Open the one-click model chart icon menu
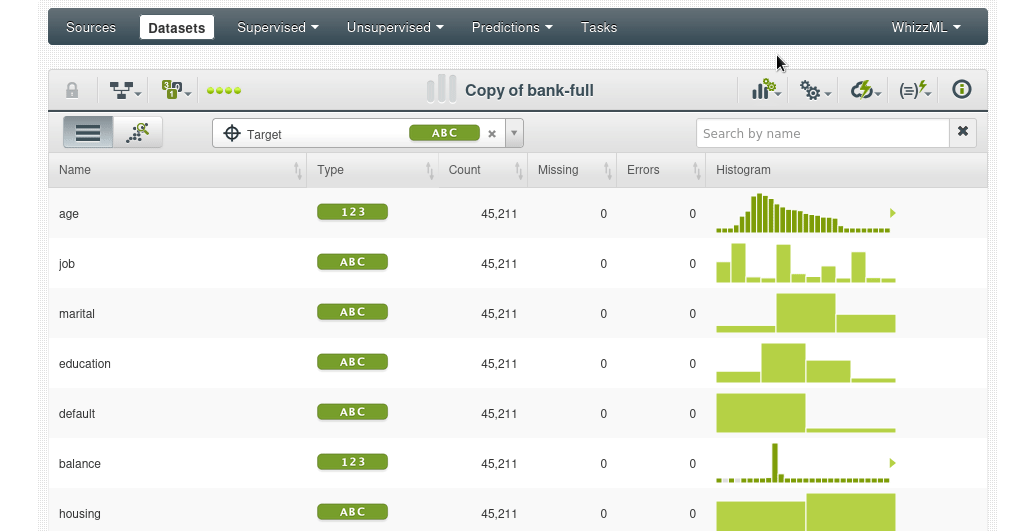 [x=765, y=90]
